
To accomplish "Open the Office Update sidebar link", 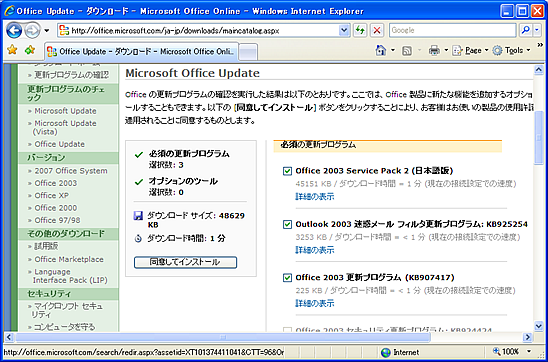I will pyautogui.click(x=59, y=144).
